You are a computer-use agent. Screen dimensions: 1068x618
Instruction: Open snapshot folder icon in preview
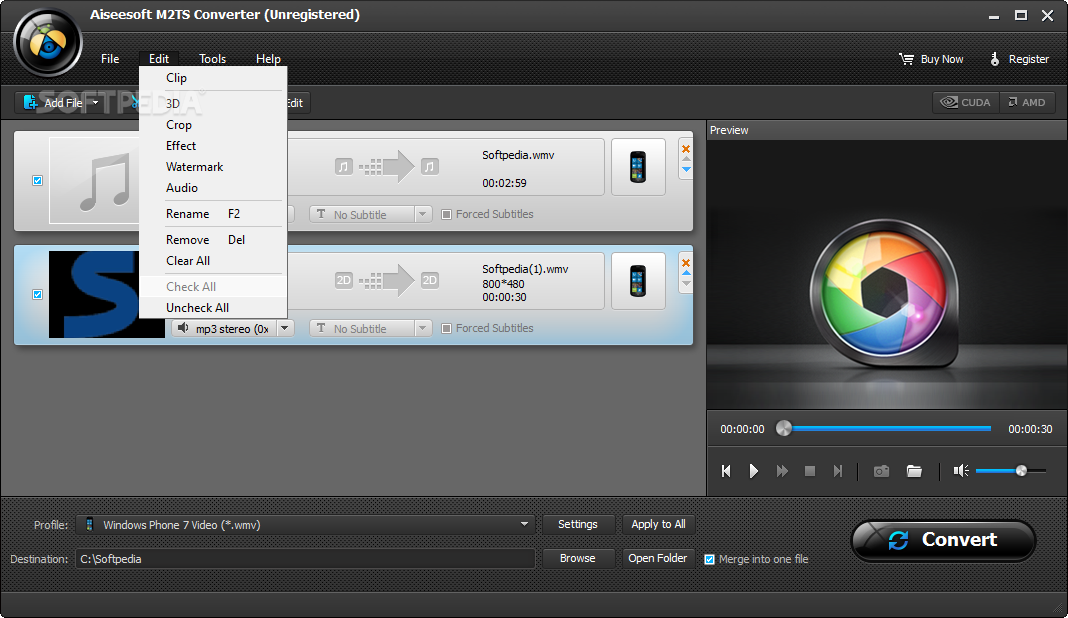(x=914, y=471)
